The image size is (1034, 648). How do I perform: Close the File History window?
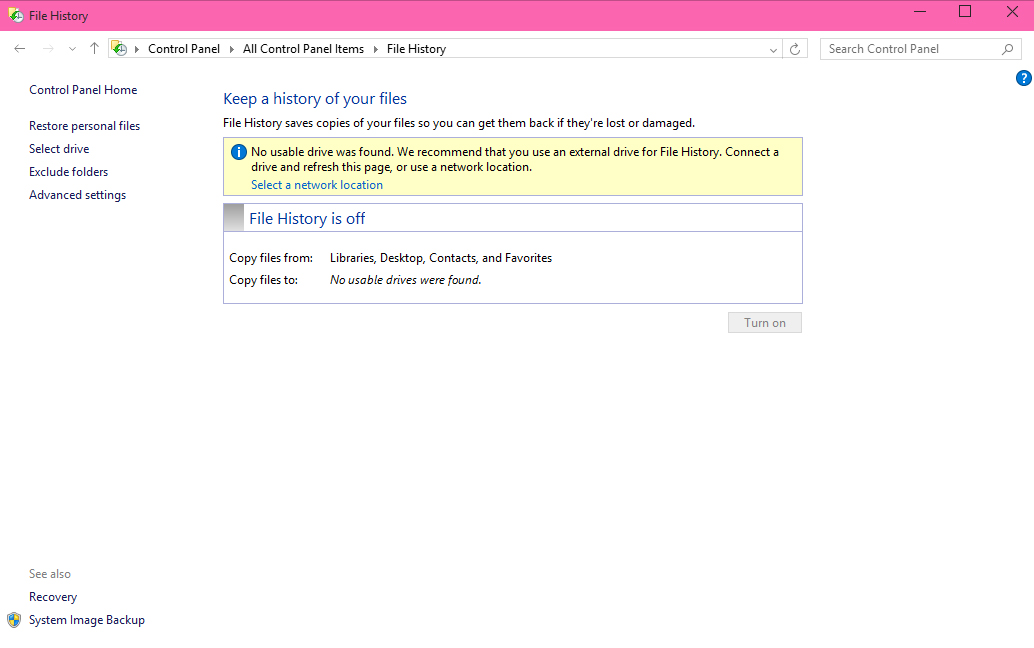pos(1012,12)
